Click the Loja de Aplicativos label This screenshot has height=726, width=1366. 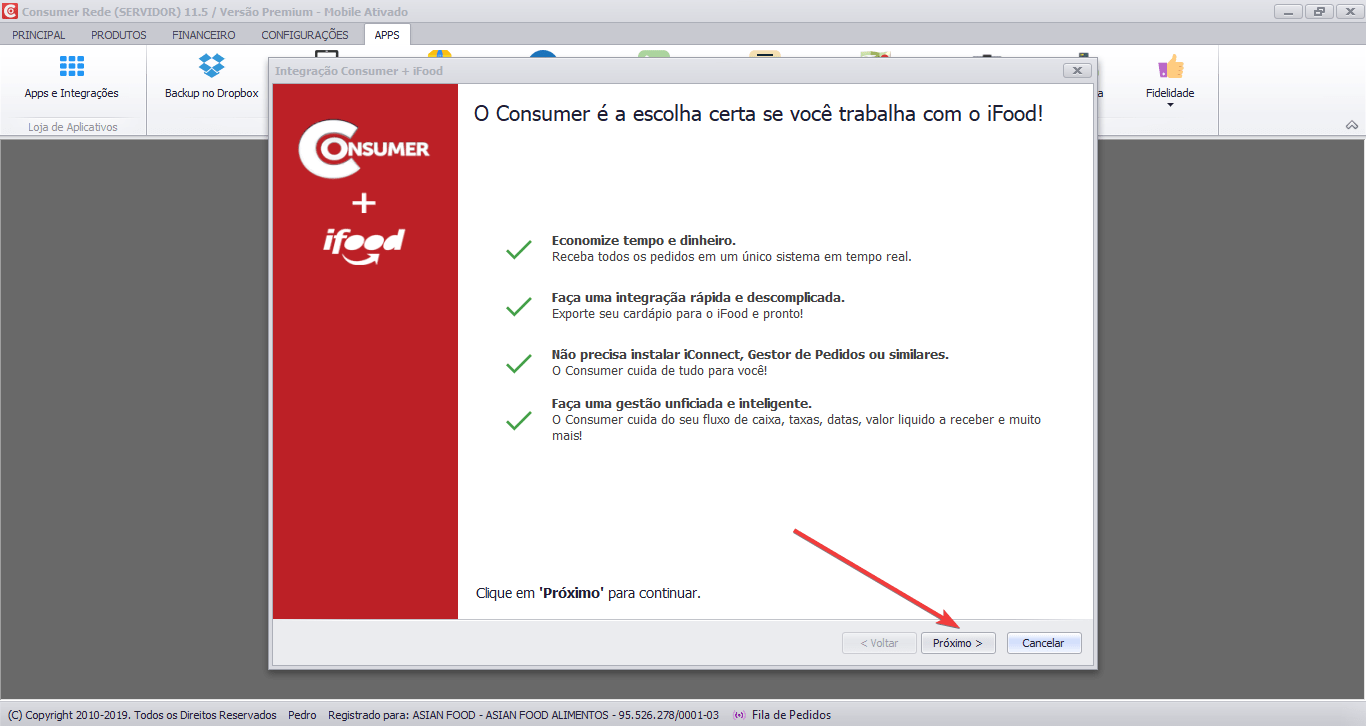pos(70,126)
